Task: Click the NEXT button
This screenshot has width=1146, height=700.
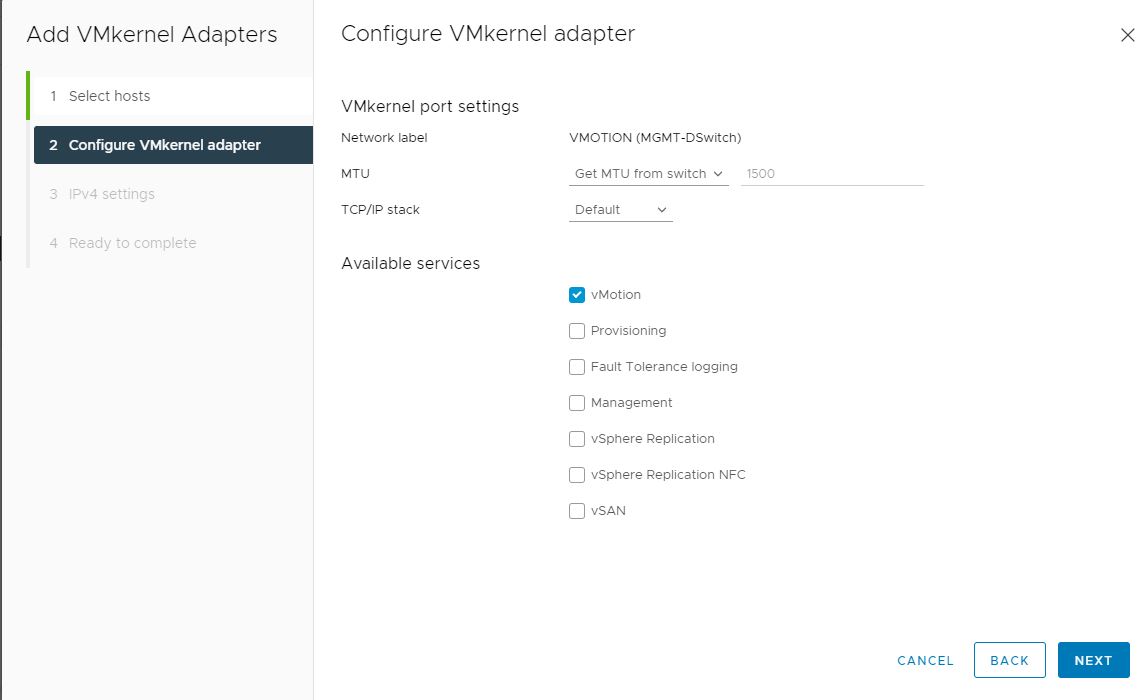Action: [1093, 660]
